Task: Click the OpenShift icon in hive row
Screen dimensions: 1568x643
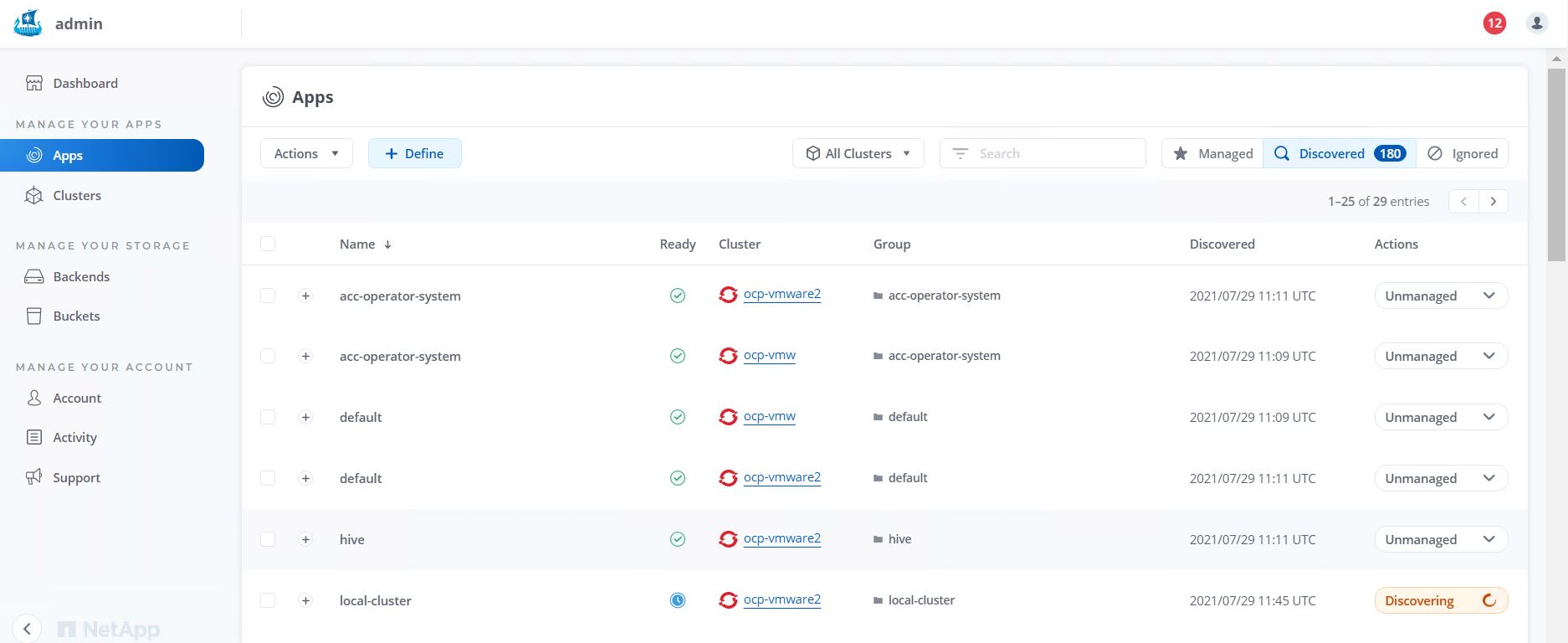Action: coord(729,539)
